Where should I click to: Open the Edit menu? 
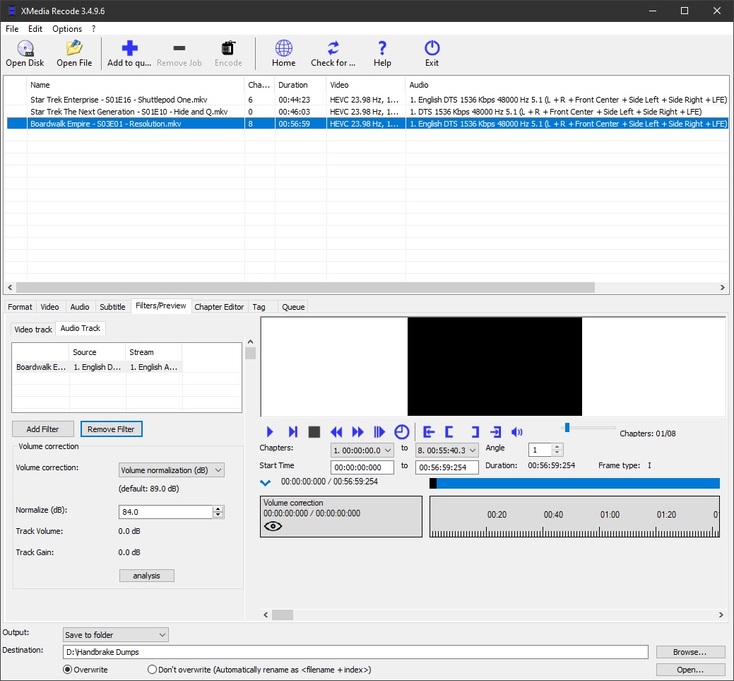point(35,29)
